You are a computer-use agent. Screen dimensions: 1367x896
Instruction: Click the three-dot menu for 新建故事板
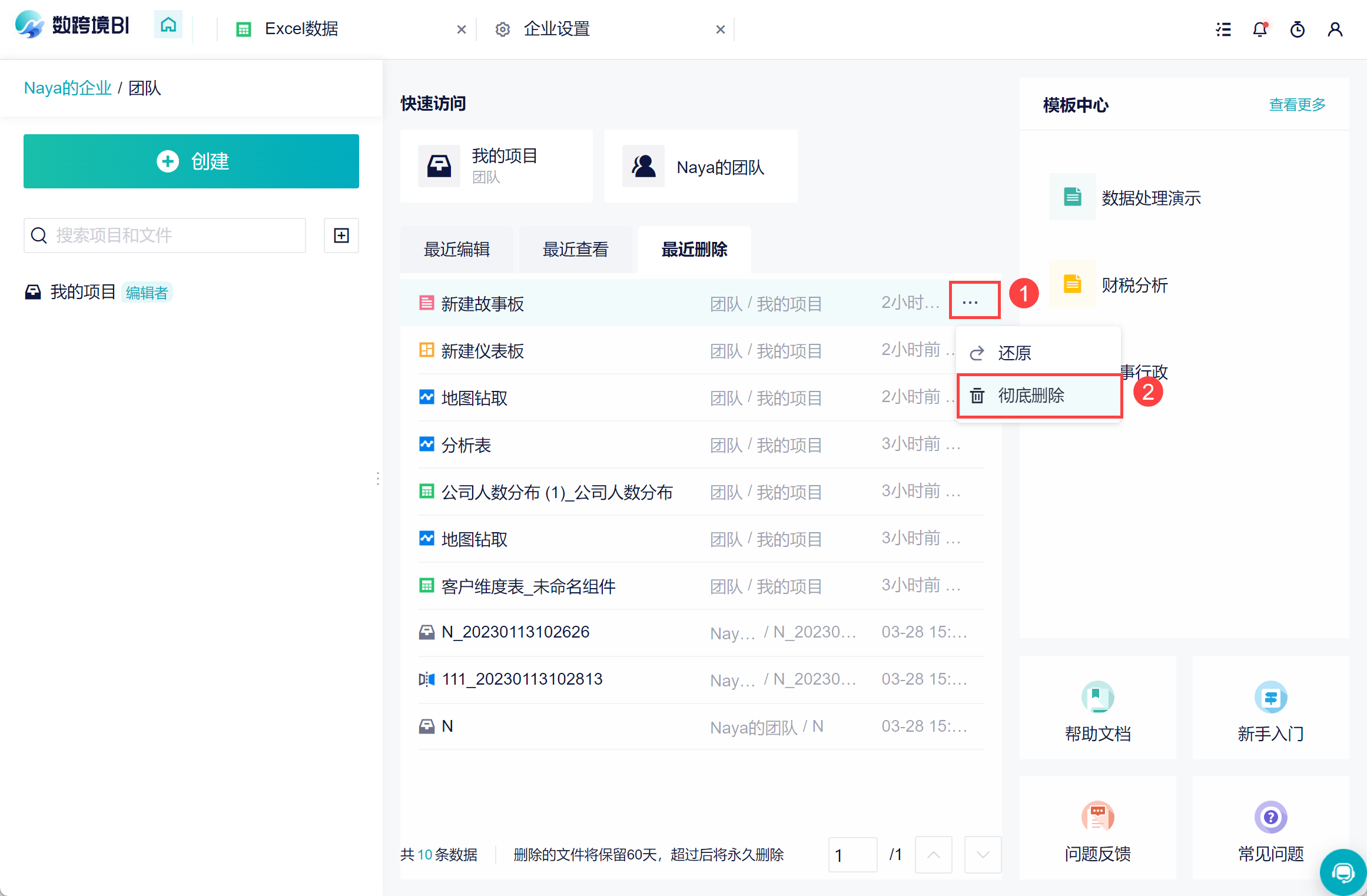pos(970,302)
